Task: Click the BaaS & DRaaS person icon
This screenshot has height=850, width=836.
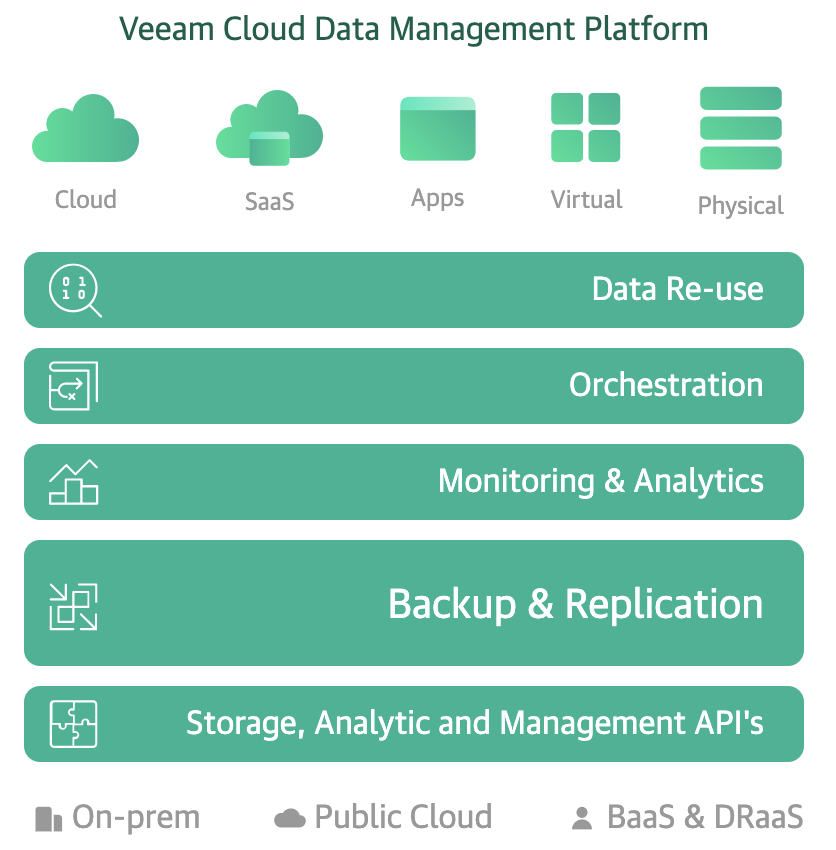Action: [x=582, y=819]
